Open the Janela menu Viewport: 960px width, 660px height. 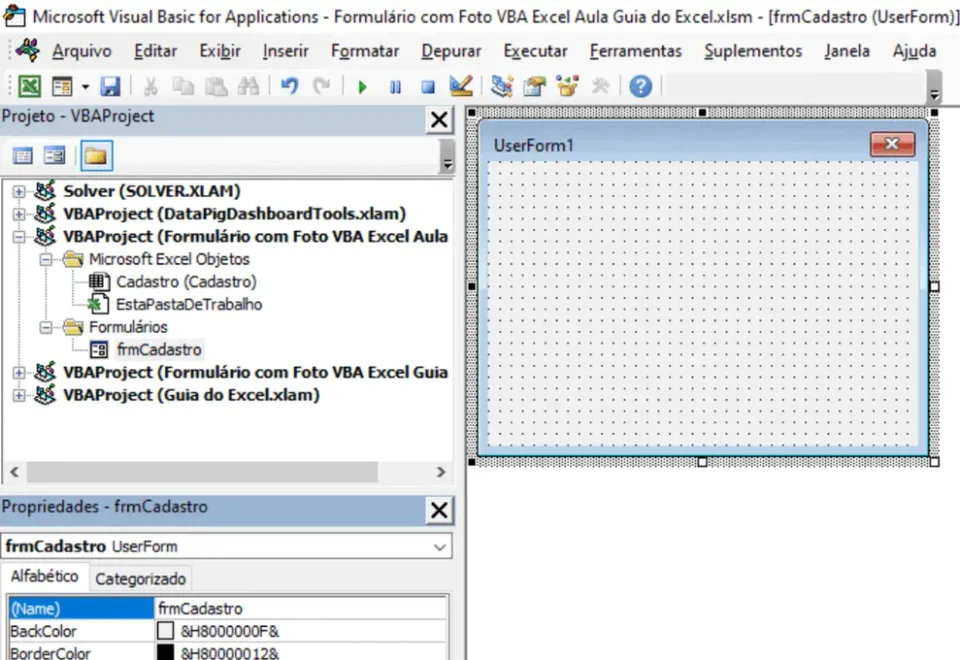[x=847, y=51]
